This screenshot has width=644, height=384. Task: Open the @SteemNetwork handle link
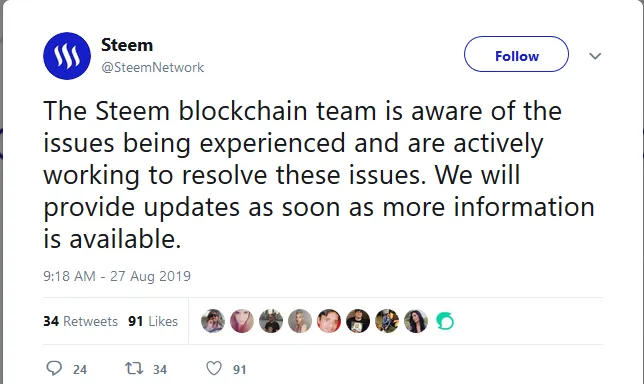152,67
